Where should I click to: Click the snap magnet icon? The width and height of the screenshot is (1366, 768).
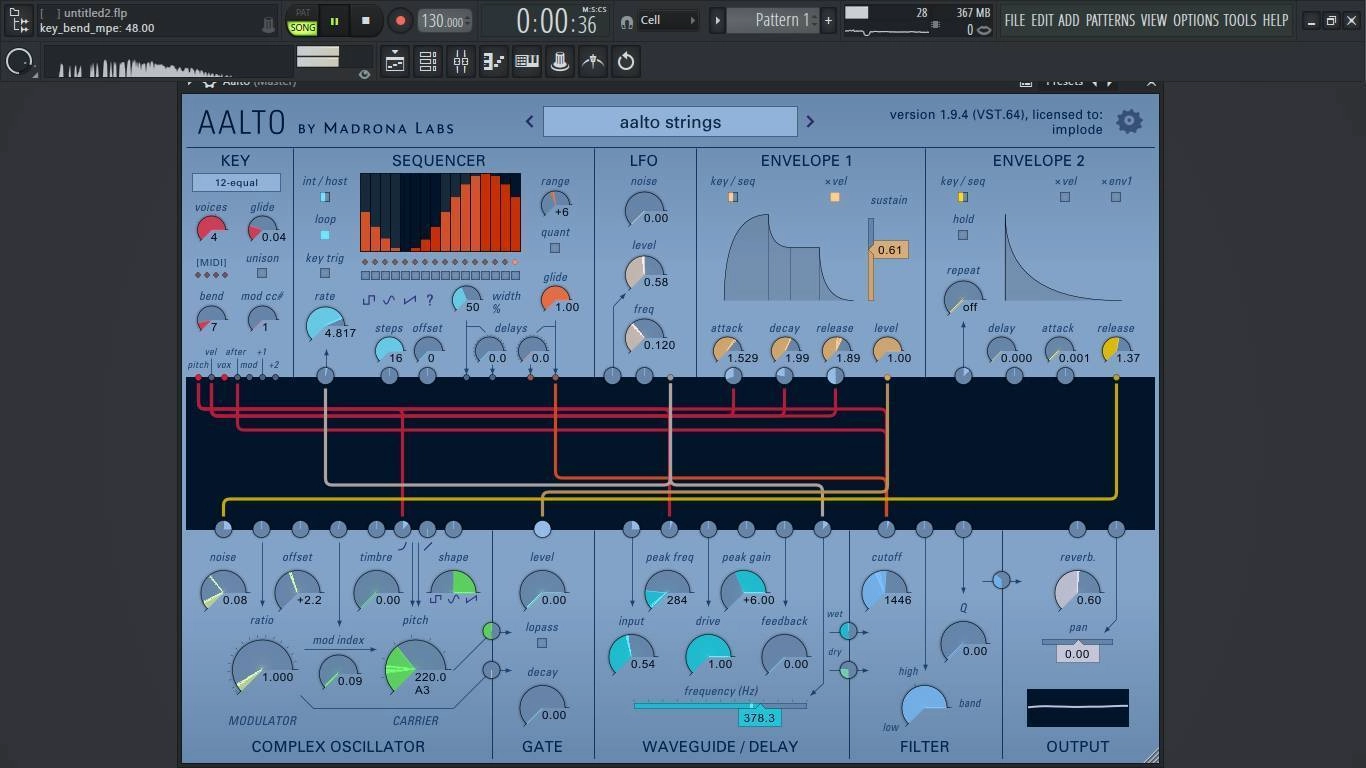pos(627,20)
